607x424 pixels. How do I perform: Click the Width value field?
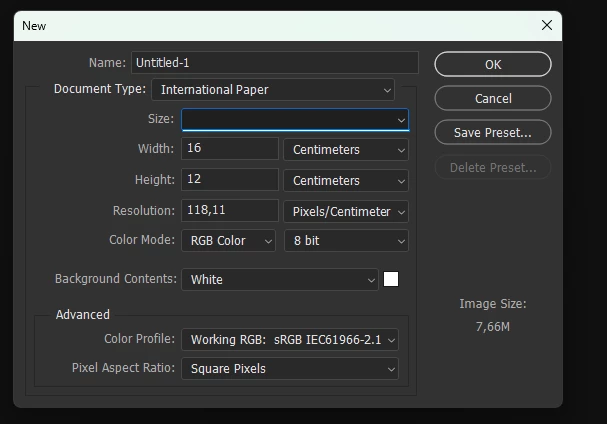point(230,148)
